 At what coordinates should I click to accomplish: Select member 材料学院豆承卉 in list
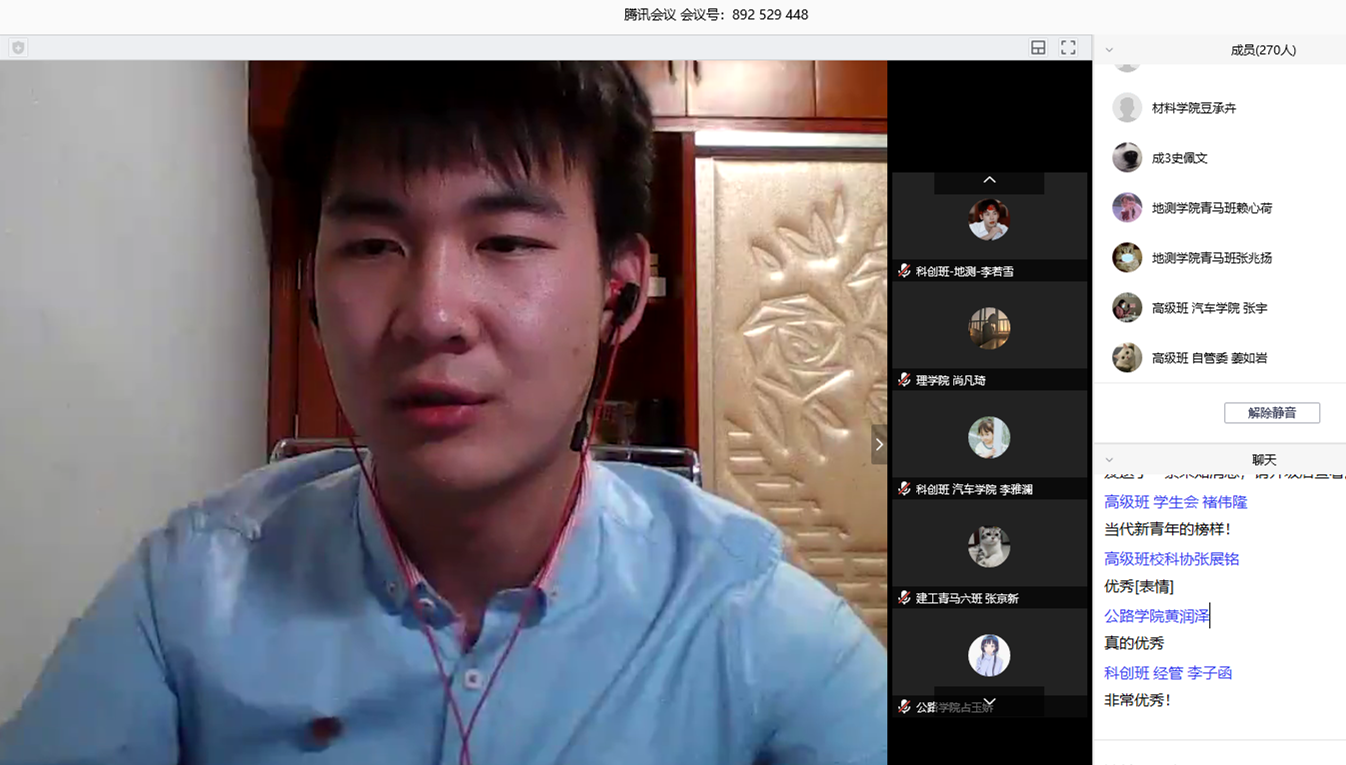point(1194,108)
